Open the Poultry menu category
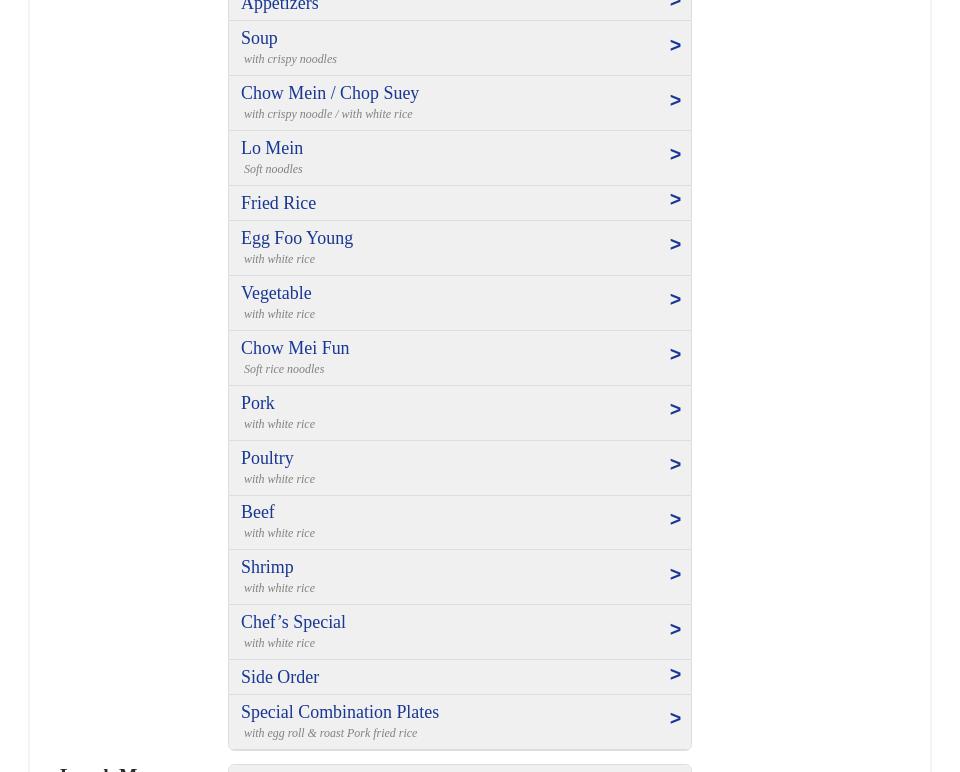The width and height of the screenshot is (960, 772). click(x=267, y=458)
